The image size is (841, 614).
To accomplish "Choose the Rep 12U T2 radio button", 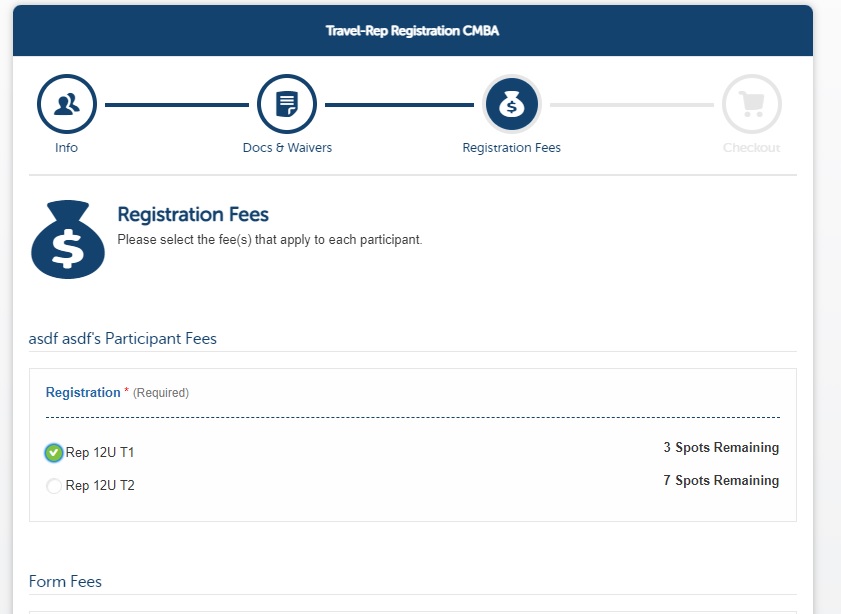I will pos(54,486).
